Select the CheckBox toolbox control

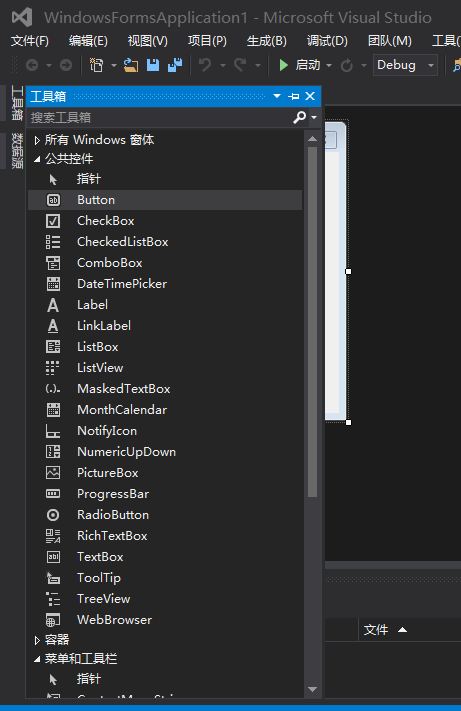[x=165, y=221]
